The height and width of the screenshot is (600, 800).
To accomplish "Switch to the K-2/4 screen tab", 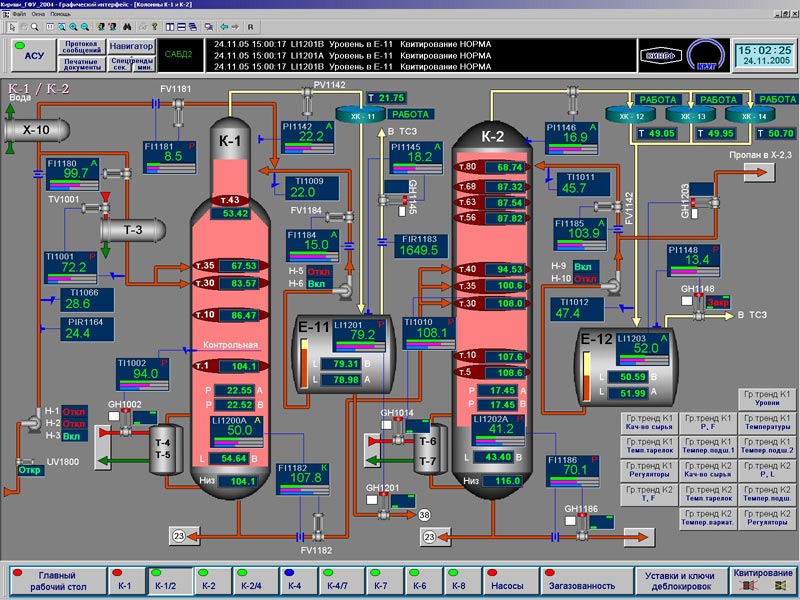I will tap(254, 585).
